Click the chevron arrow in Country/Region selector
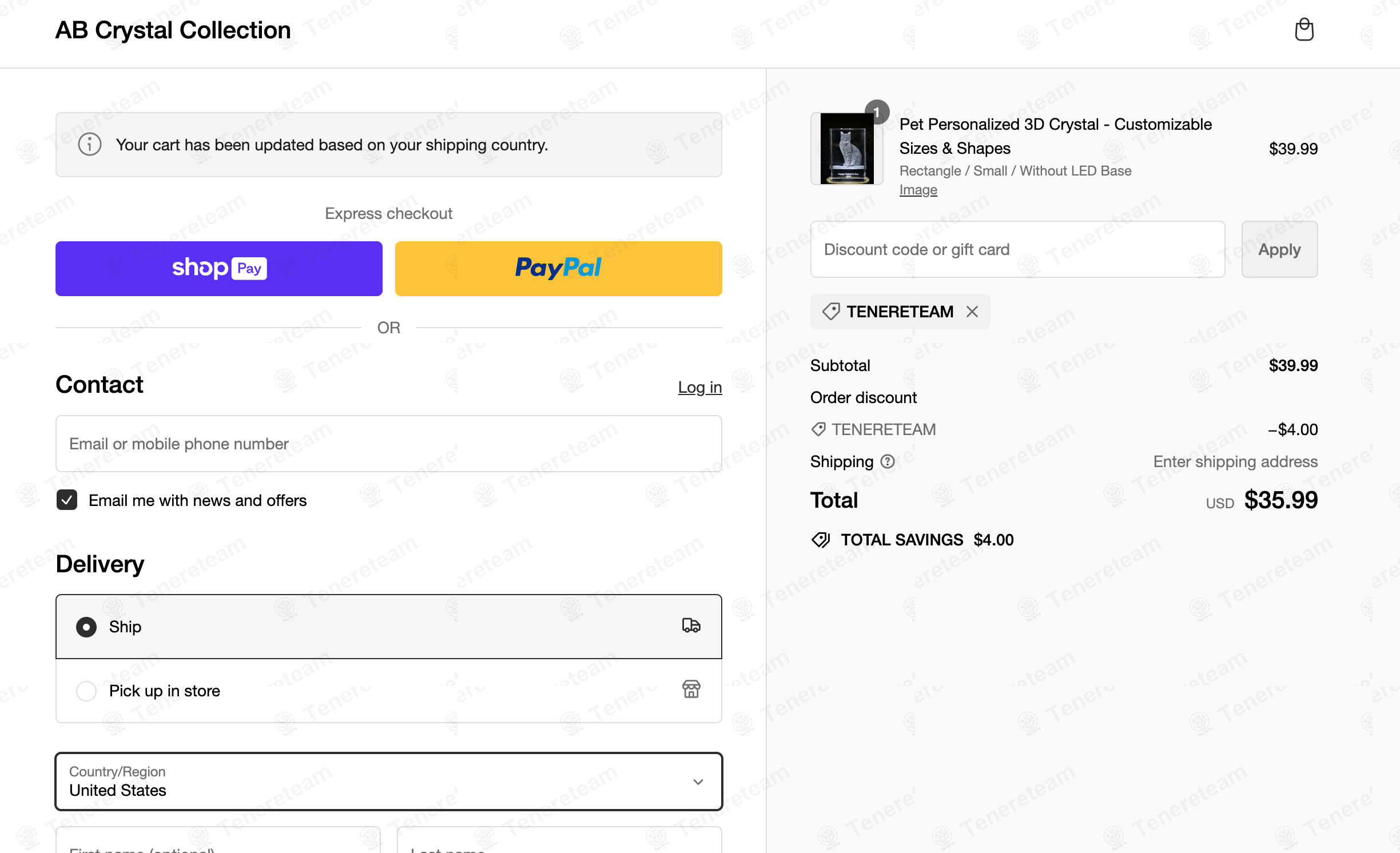 (x=698, y=782)
